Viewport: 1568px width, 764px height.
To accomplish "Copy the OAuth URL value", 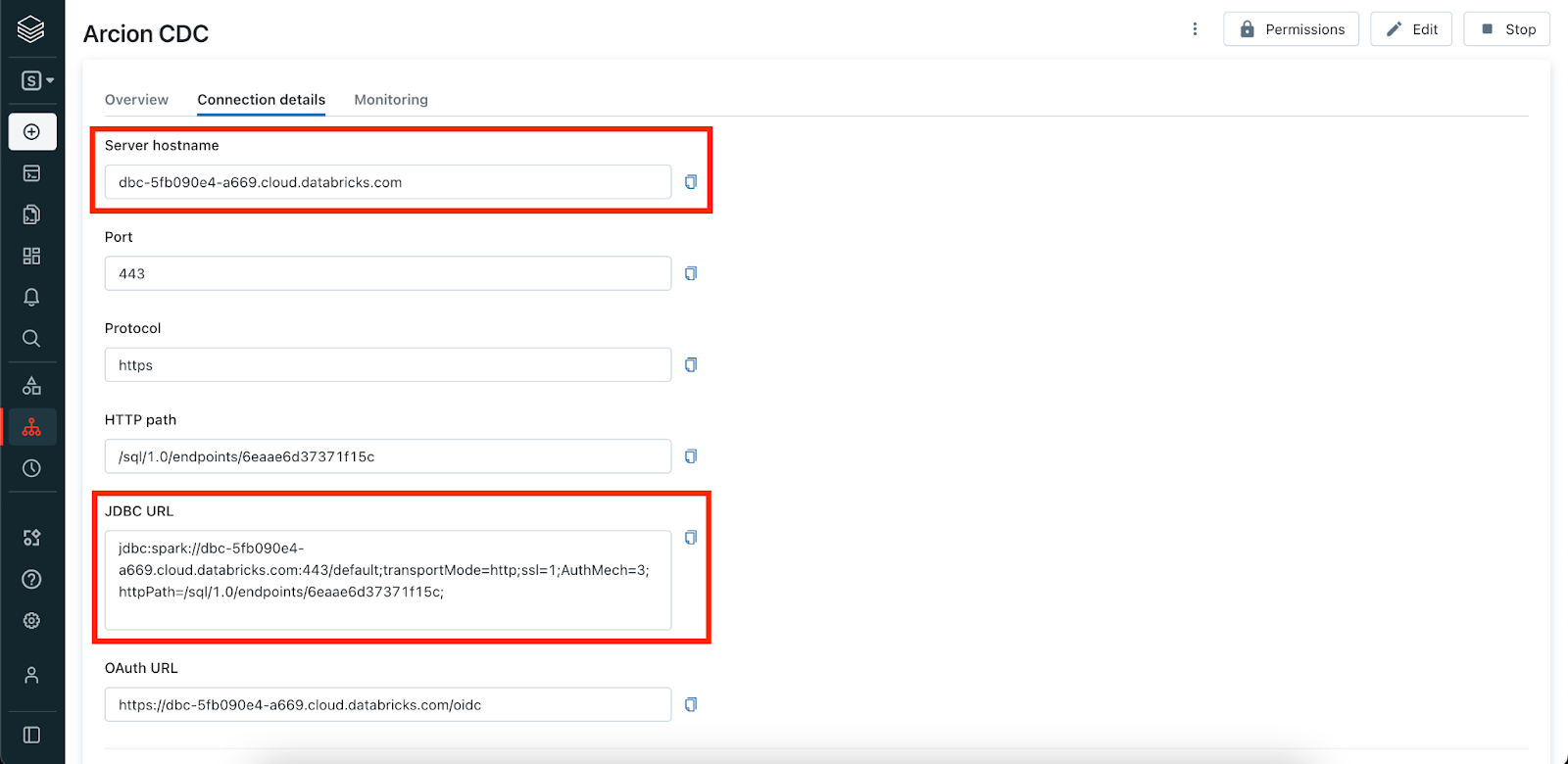I will pyautogui.click(x=691, y=704).
